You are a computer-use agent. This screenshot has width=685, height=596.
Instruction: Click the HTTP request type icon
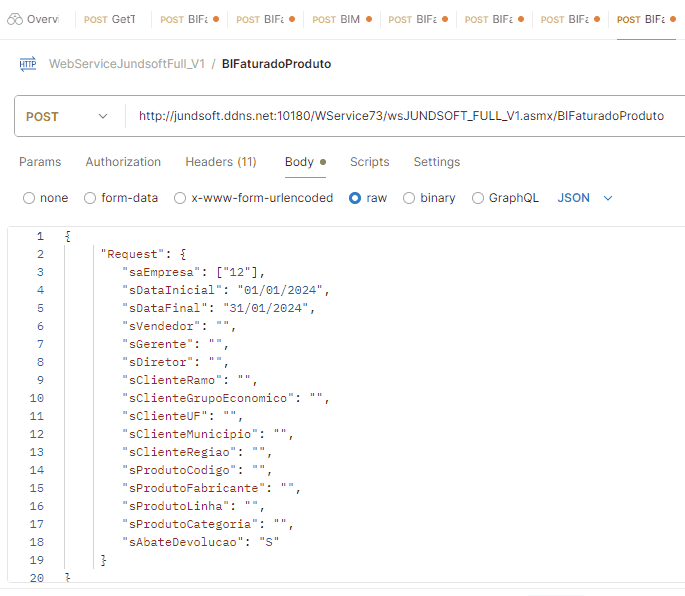(27, 64)
